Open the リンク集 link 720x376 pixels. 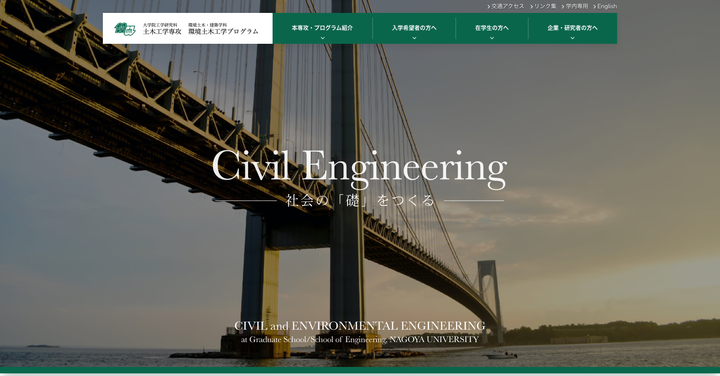[545, 6]
